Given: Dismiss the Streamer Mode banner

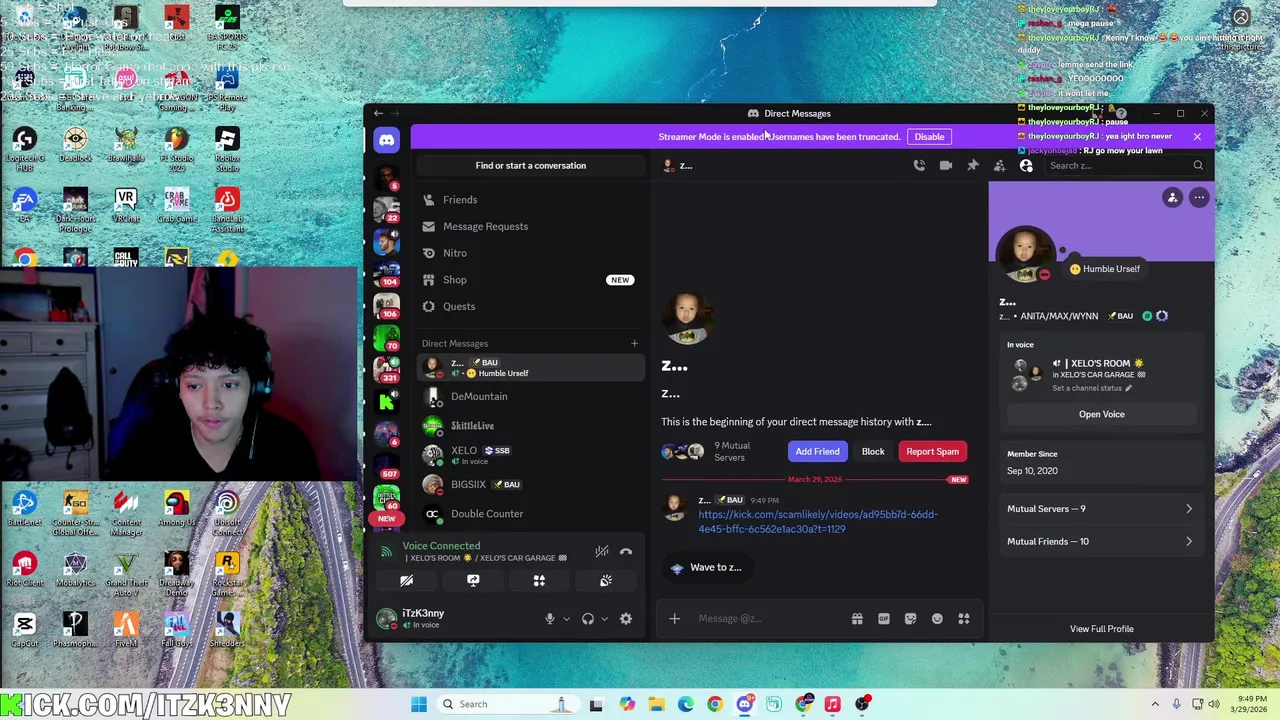Looking at the screenshot, I should tap(1197, 137).
